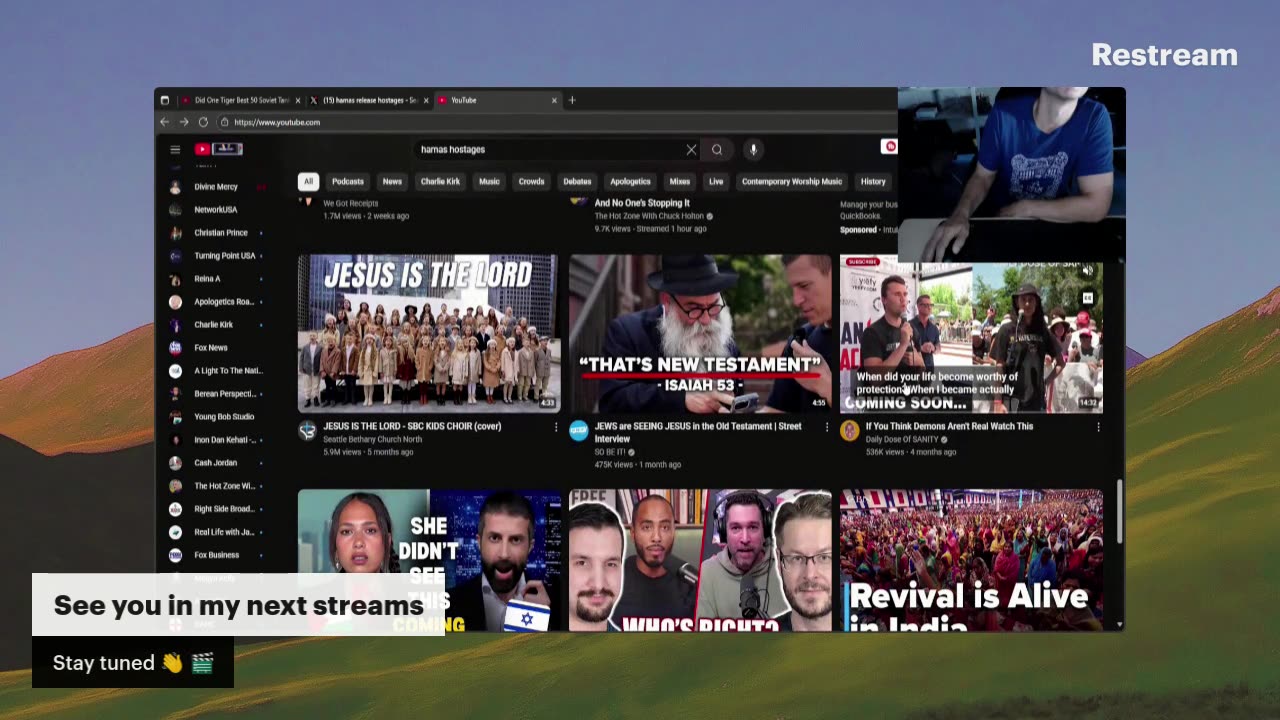Select the Crowds filter chip
Viewport: 1280px width, 720px height.
pos(532,182)
